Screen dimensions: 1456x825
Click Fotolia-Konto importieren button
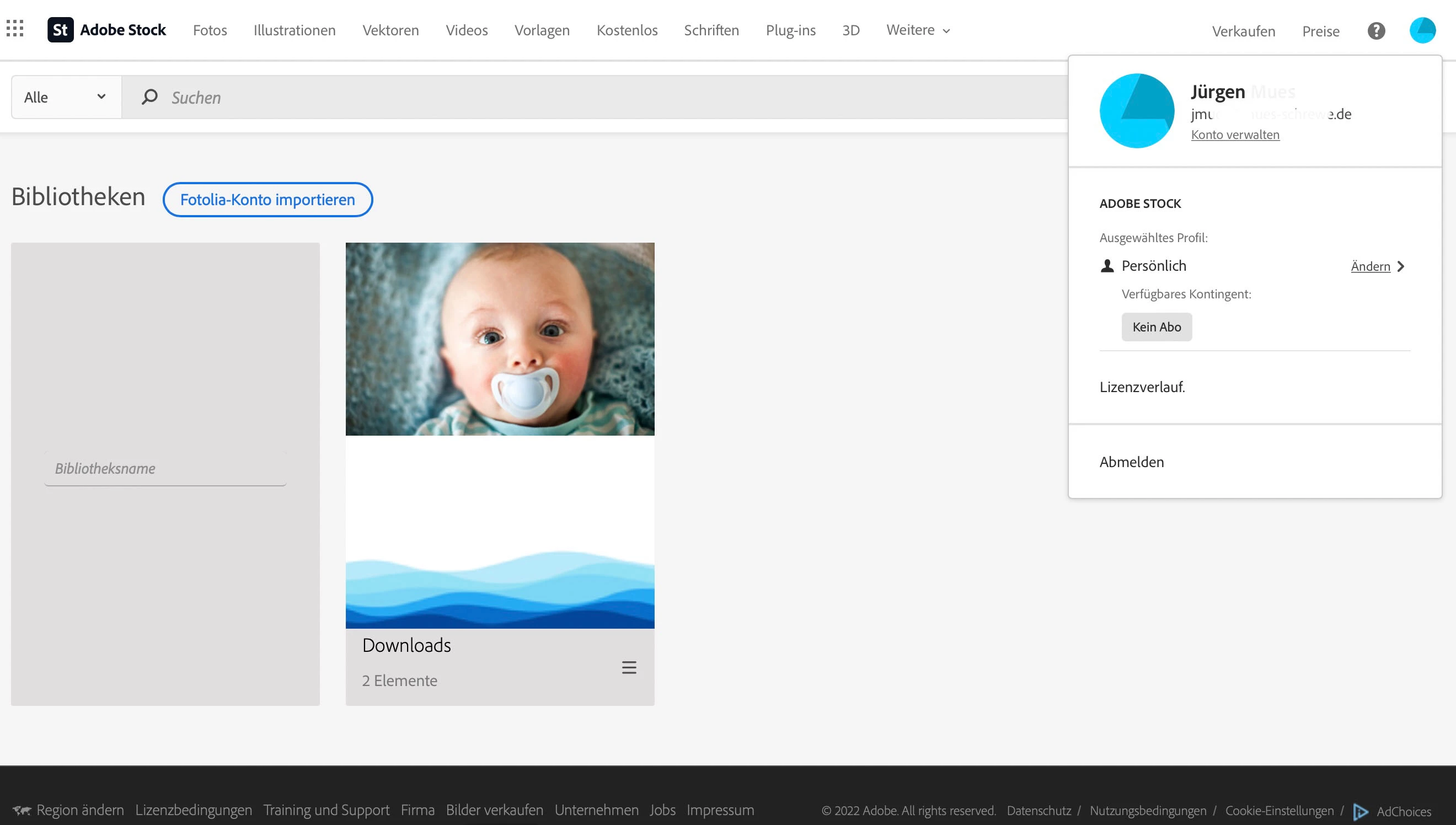267,200
